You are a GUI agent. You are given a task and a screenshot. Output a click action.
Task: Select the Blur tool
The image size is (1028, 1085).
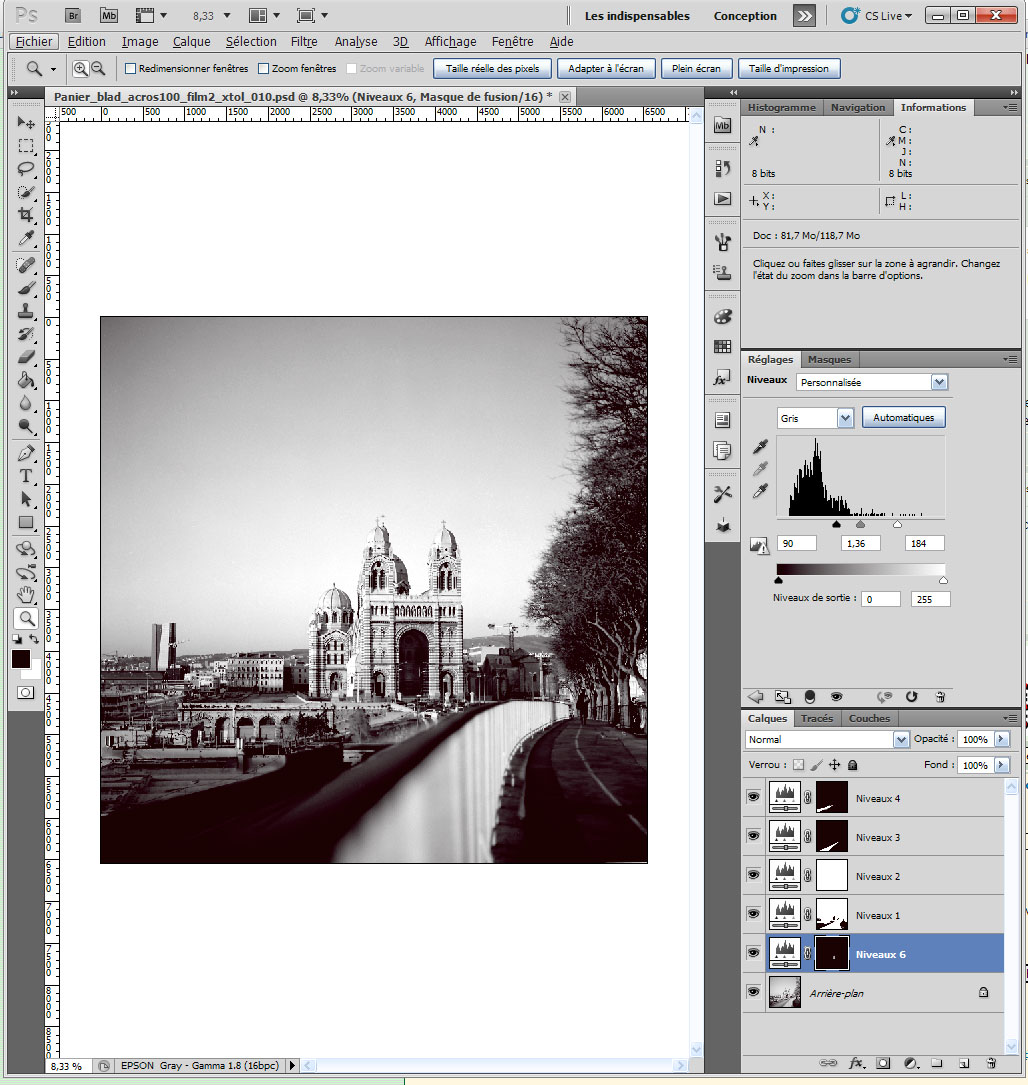[x=26, y=403]
